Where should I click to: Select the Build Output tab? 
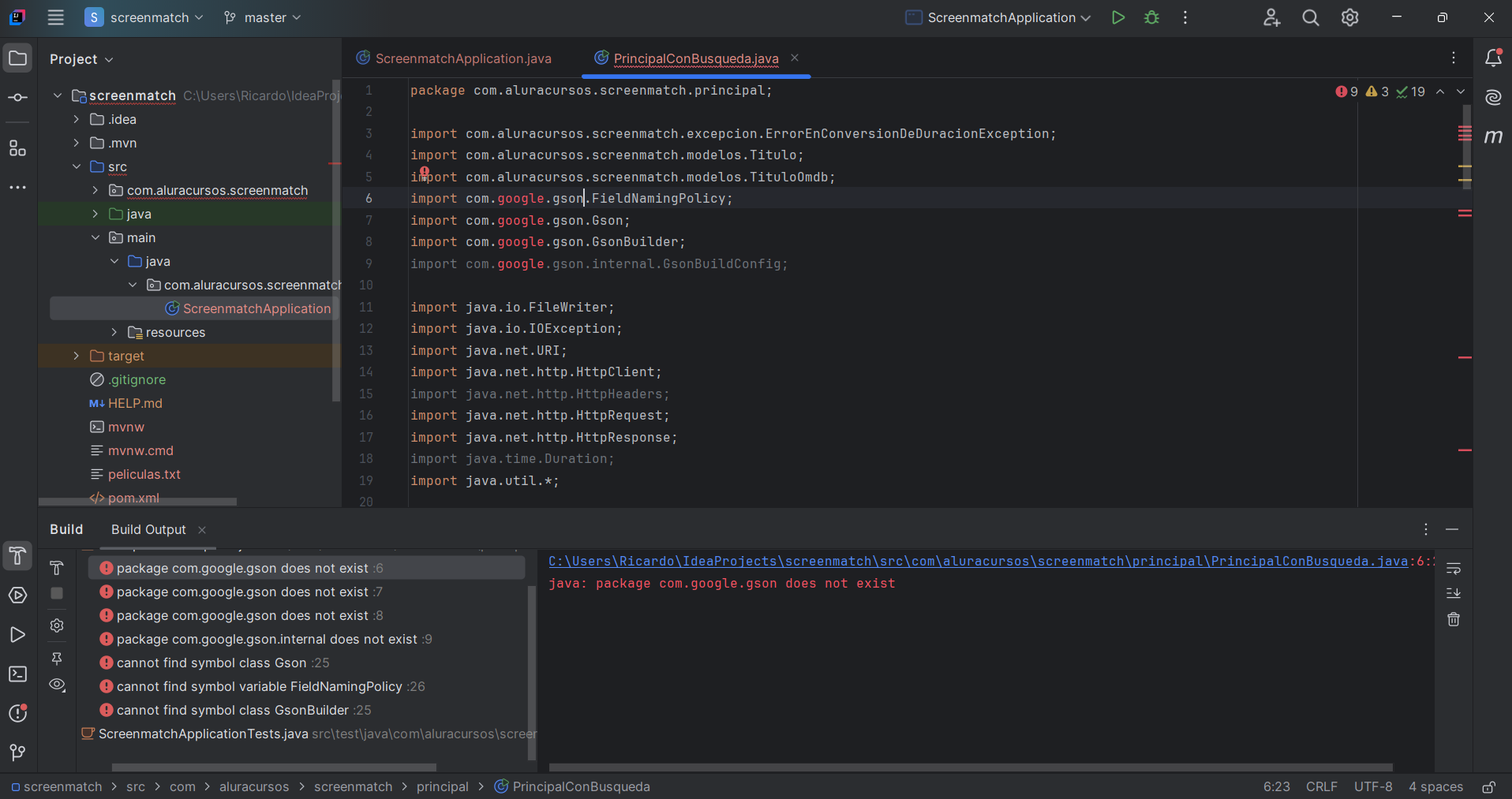pyautogui.click(x=148, y=529)
